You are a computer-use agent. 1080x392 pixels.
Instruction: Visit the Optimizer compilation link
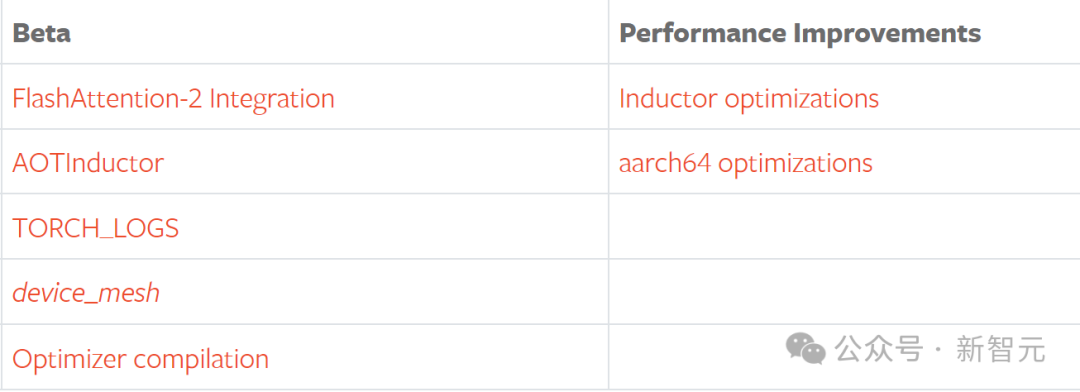[141, 359]
